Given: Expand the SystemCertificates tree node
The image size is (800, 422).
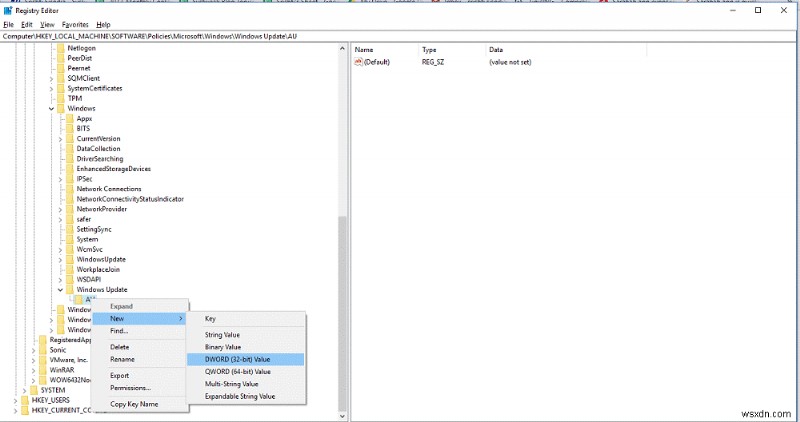Looking at the screenshot, I should [52, 89].
